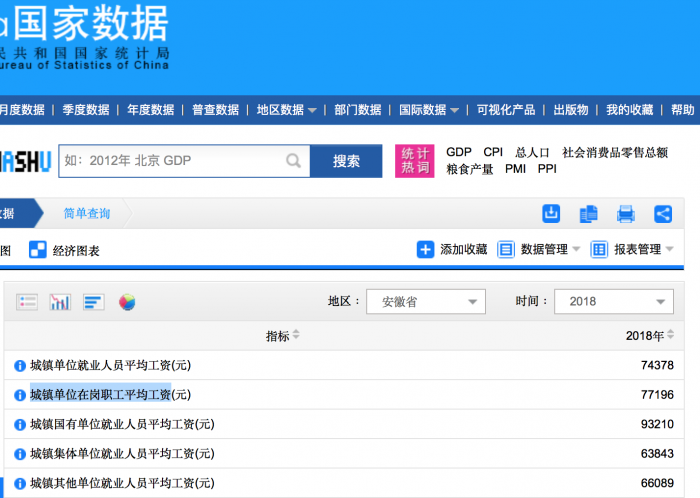Expand the 报表管理 dropdown
Viewport: 700px width, 498px height.
(x=632, y=249)
